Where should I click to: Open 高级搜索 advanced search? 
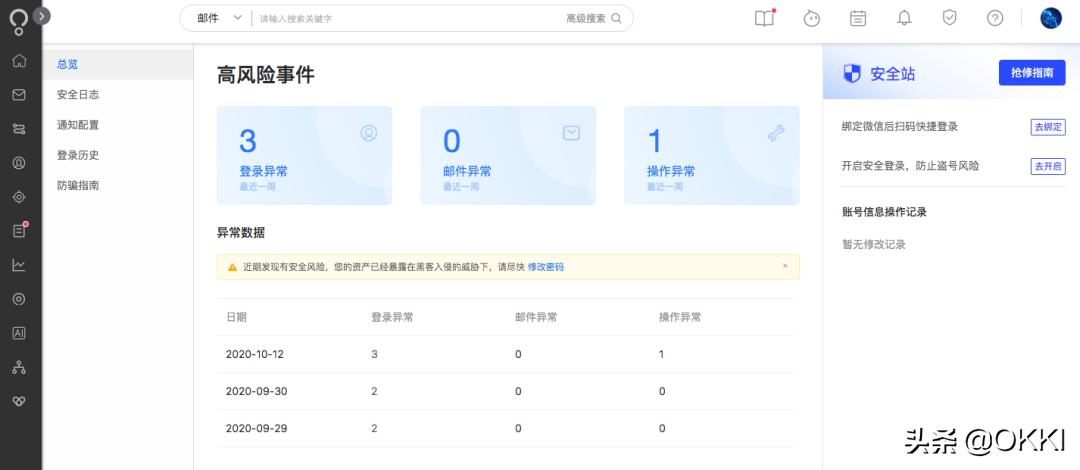click(586, 19)
